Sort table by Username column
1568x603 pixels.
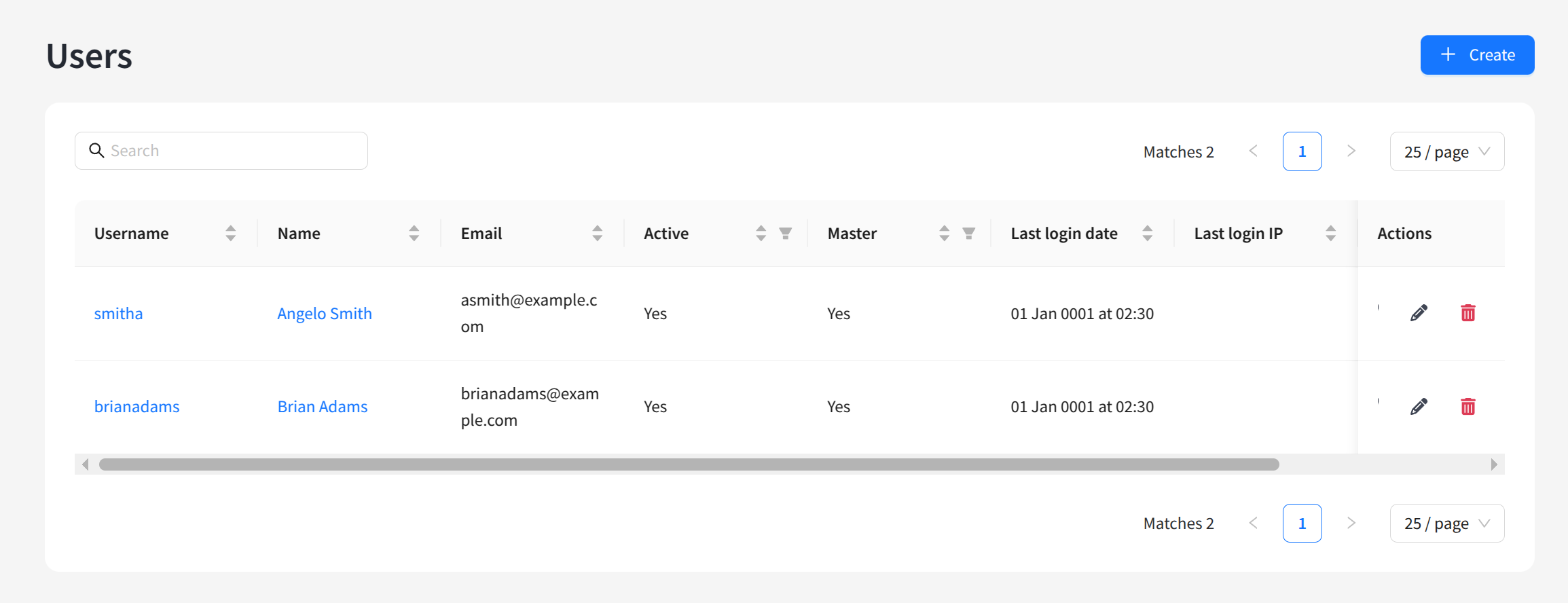[x=231, y=234]
